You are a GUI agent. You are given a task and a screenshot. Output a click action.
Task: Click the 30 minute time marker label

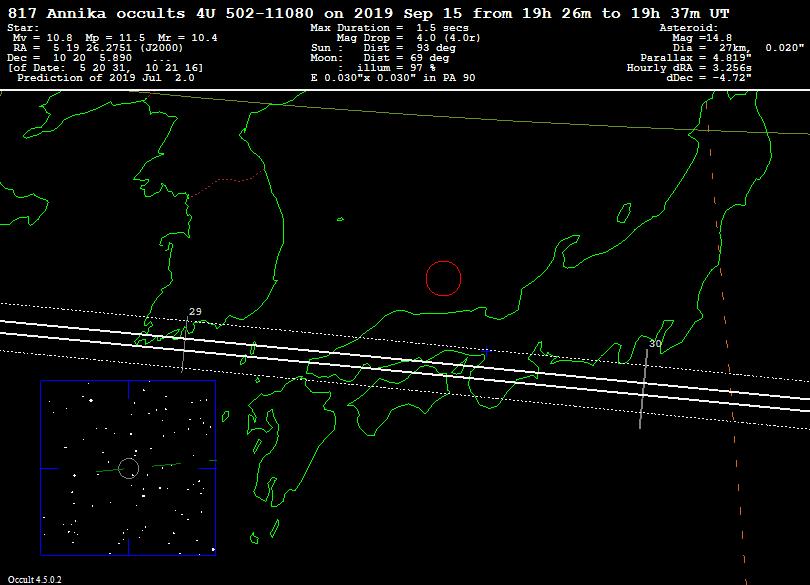655,344
